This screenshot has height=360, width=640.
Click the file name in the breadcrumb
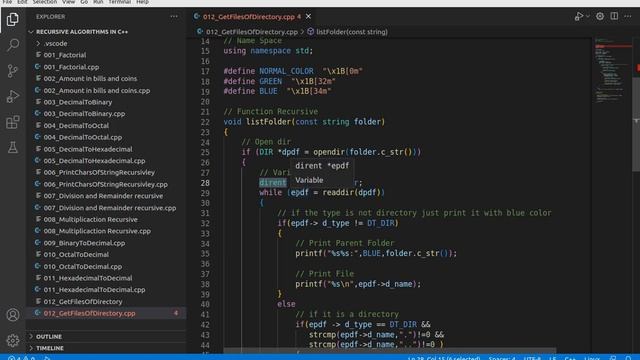coord(251,31)
